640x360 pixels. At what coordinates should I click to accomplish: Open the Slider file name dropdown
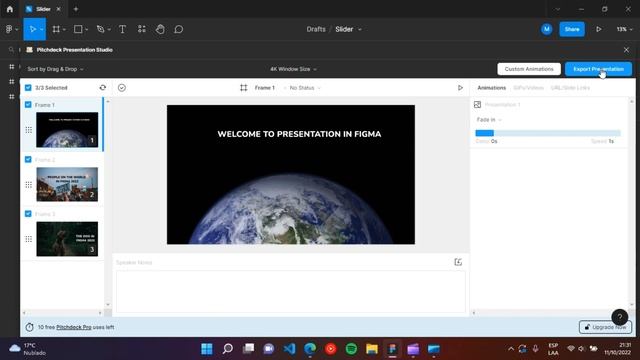[x=360, y=29]
